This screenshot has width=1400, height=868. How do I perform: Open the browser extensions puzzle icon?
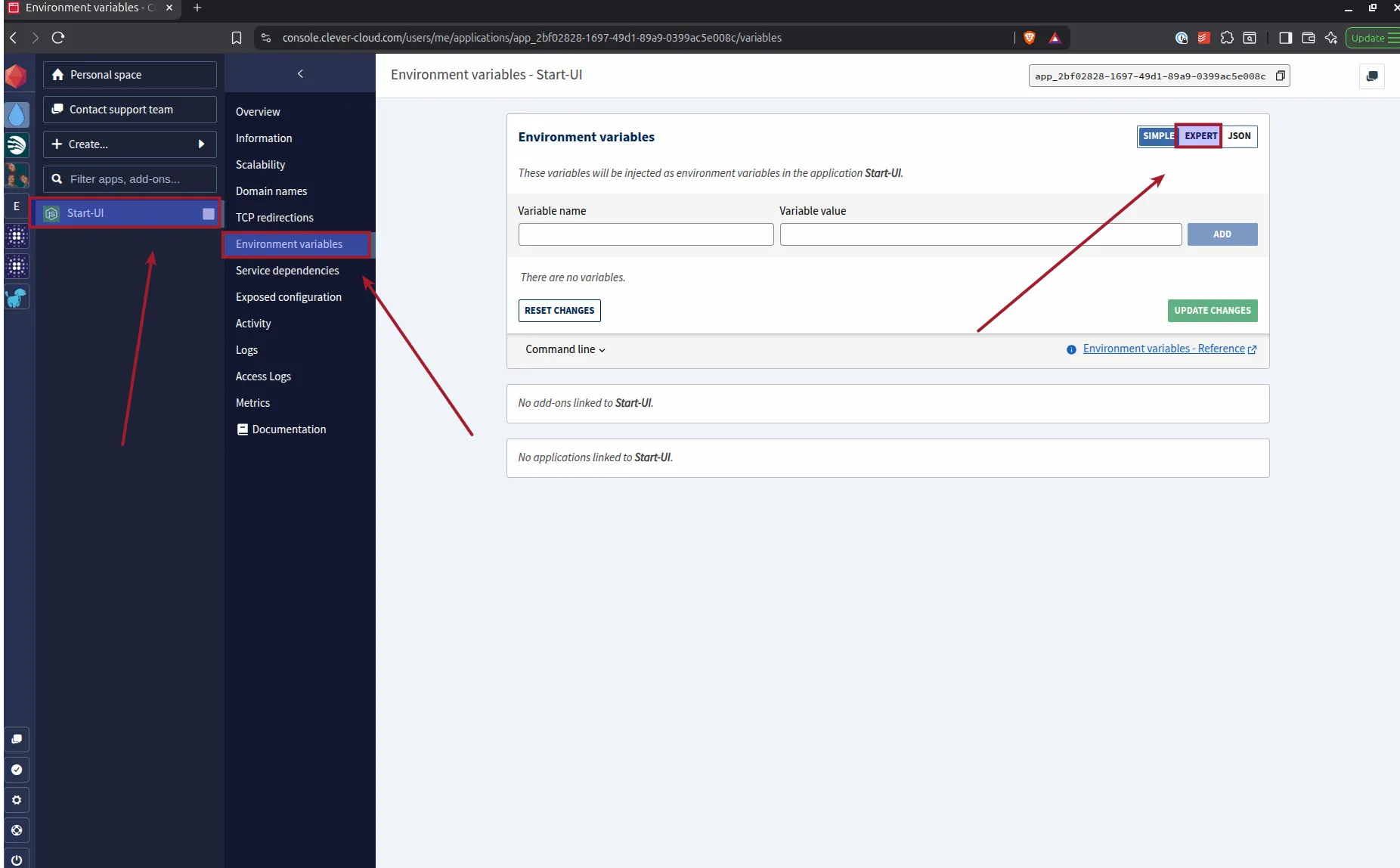[1227, 38]
